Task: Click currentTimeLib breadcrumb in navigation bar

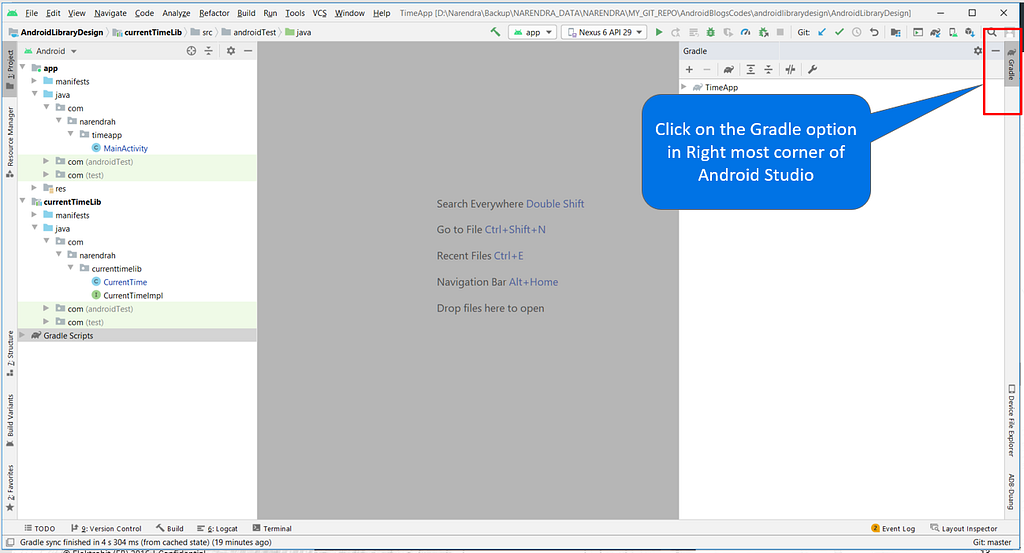Action: (153, 32)
